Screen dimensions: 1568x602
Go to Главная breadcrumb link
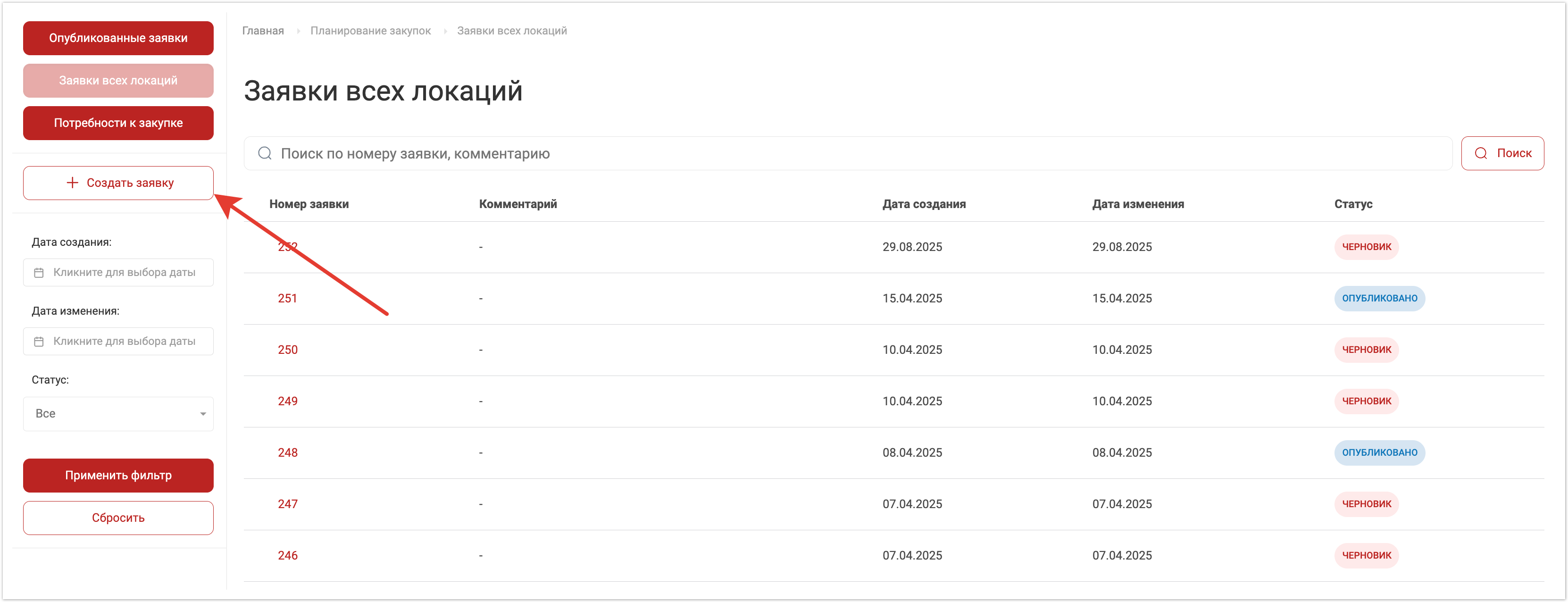pyautogui.click(x=263, y=31)
